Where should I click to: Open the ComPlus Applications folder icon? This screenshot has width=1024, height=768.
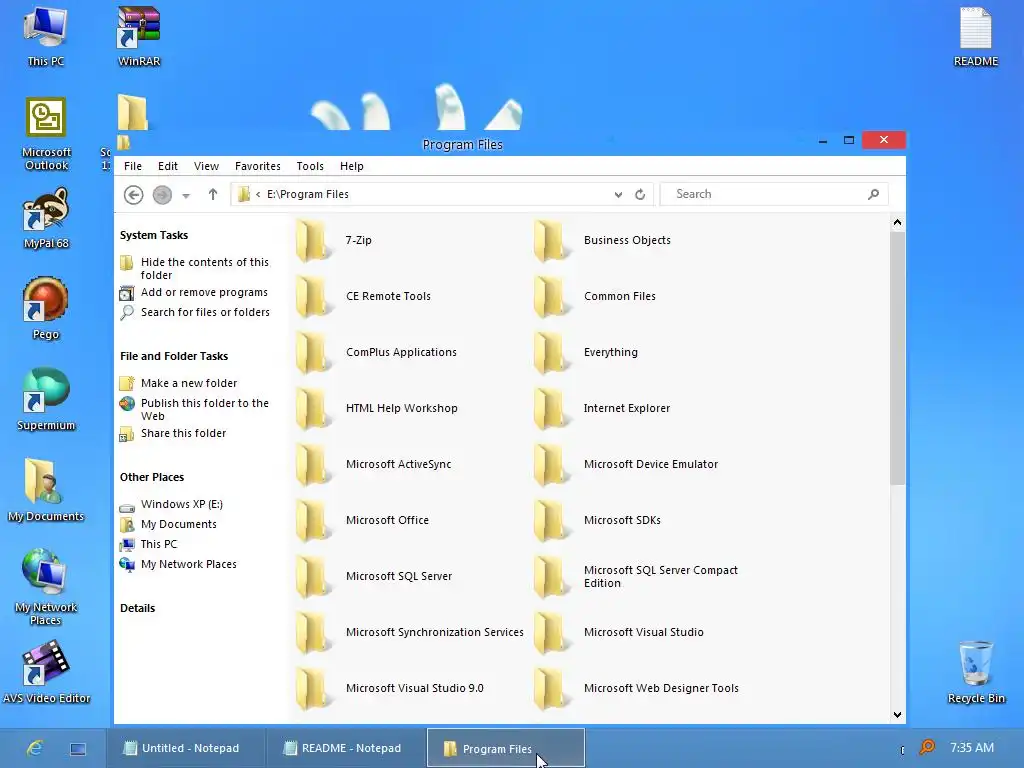313,353
